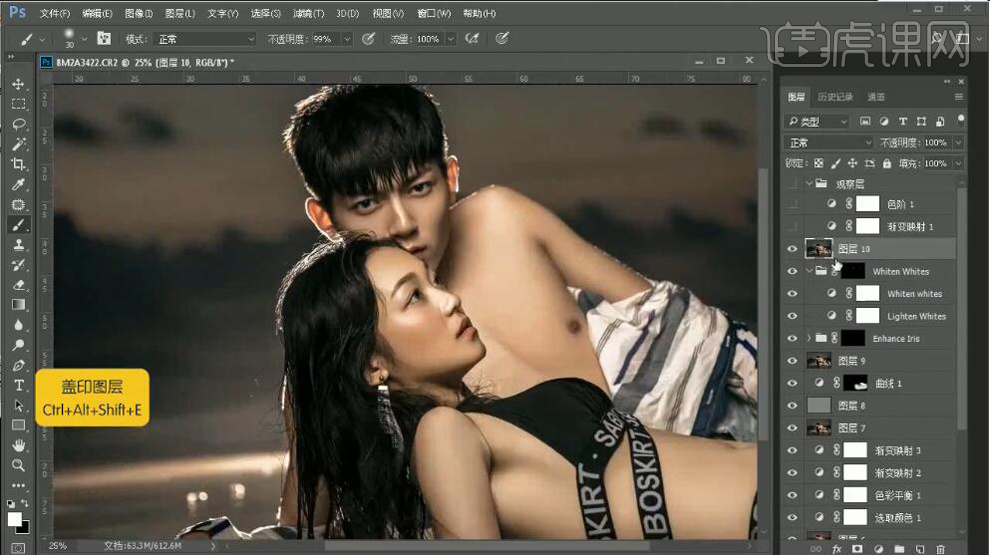Select the Clone Stamp tool
The height and width of the screenshot is (555, 990).
[18, 245]
